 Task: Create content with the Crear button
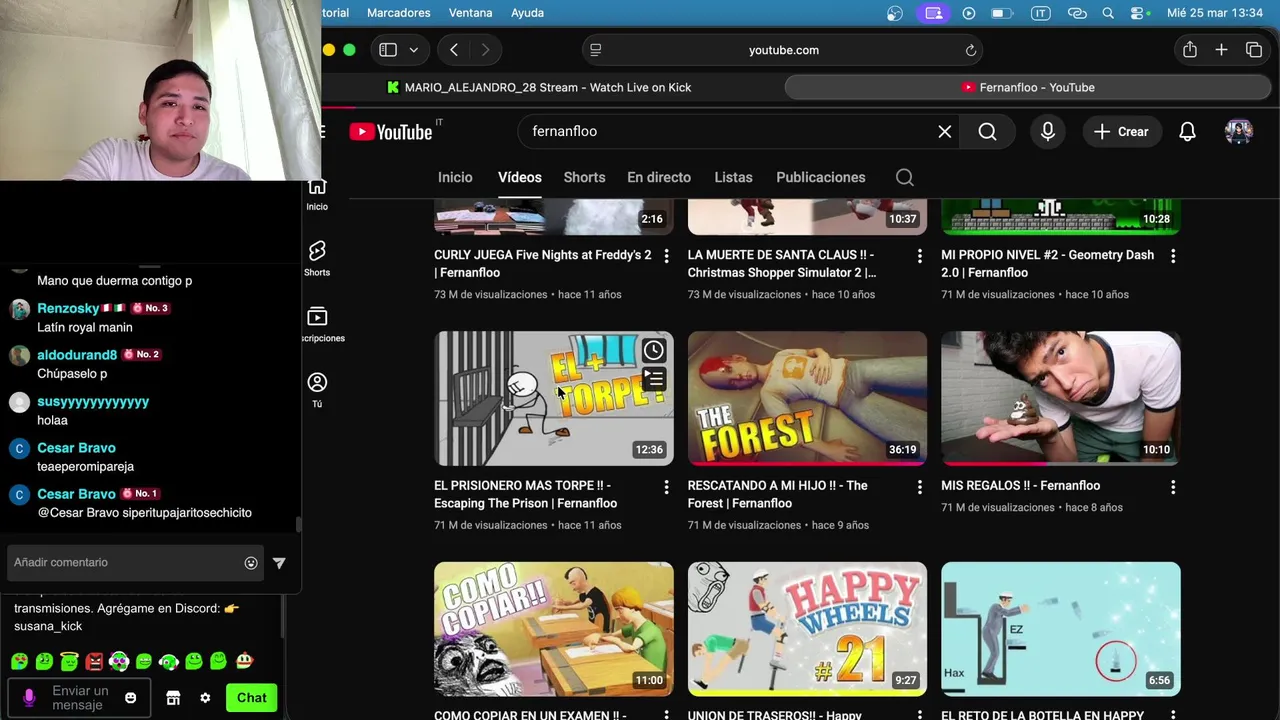[1121, 131]
